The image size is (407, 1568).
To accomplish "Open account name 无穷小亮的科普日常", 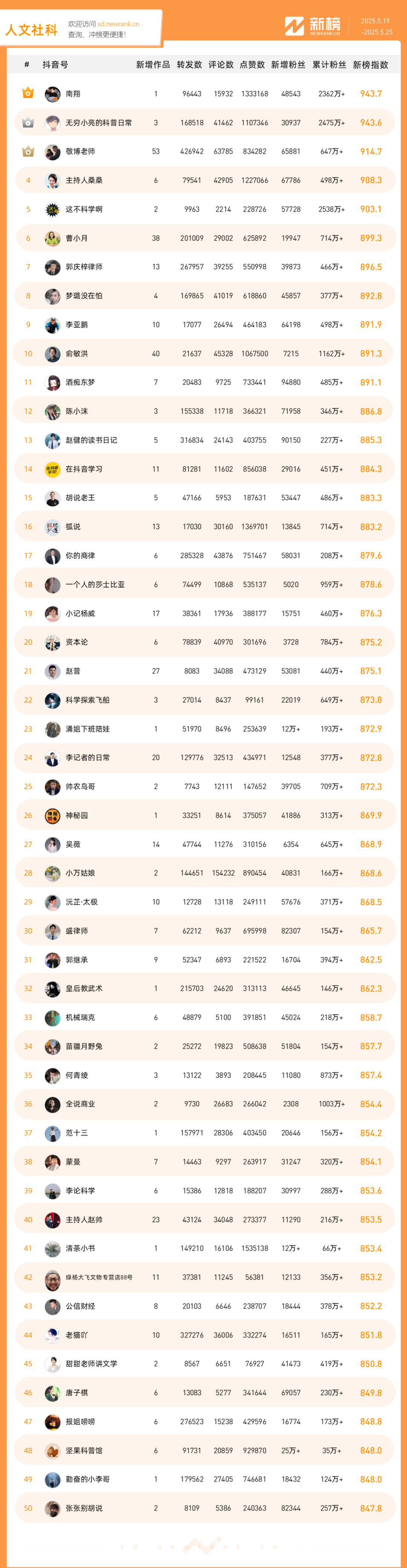I will click(x=99, y=123).
